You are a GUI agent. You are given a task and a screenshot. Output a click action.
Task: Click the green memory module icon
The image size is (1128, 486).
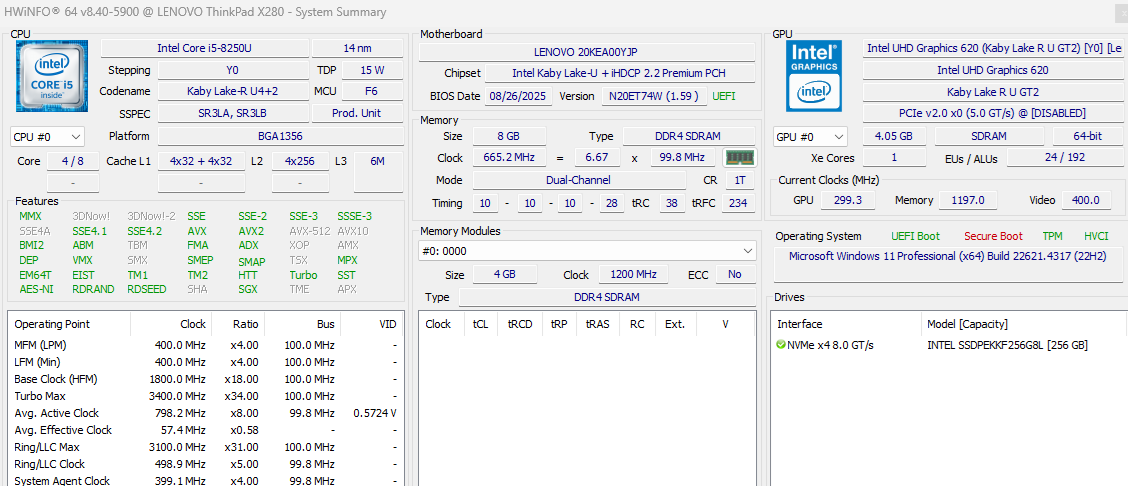pyautogui.click(x=739, y=158)
